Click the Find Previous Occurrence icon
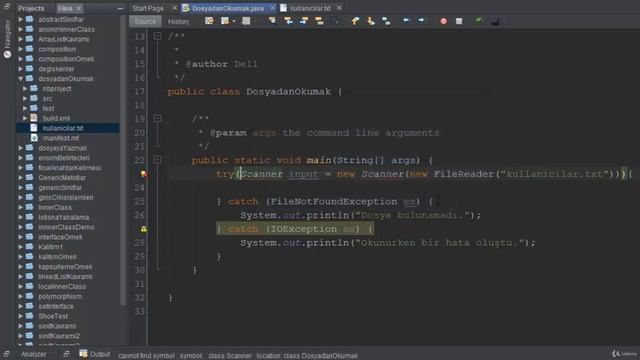Image resolution: width=640 pixels, height=360 pixels. tap(288, 21)
